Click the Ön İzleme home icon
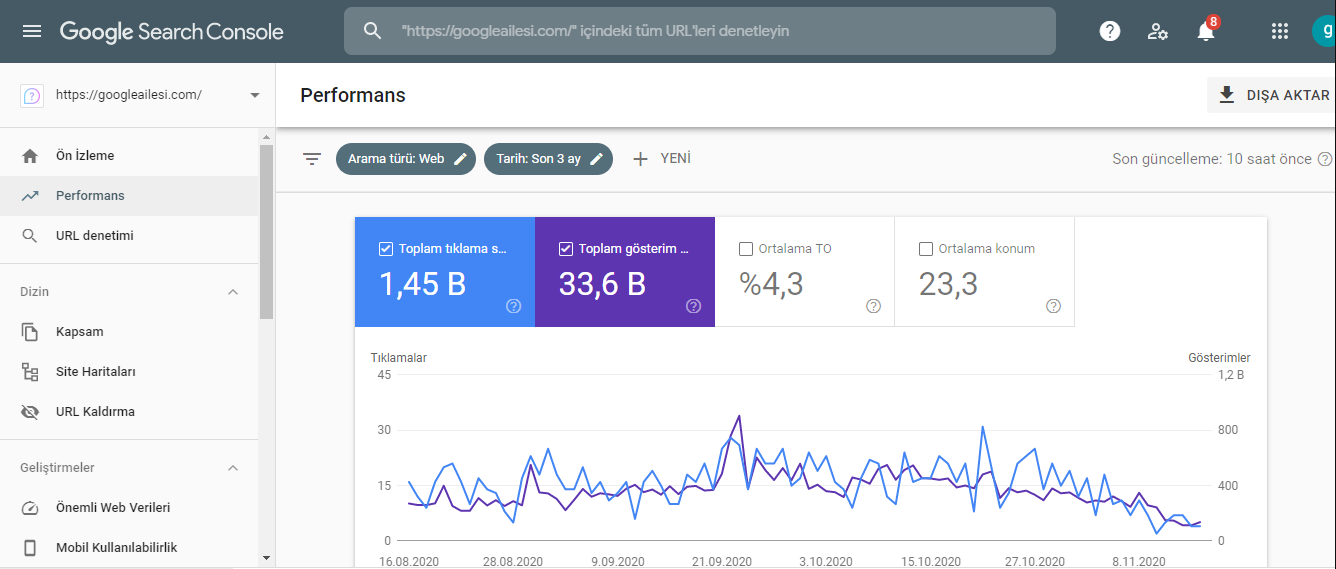Viewport: 1336px width, 569px height. pyautogui.click(x=30, y=156)
